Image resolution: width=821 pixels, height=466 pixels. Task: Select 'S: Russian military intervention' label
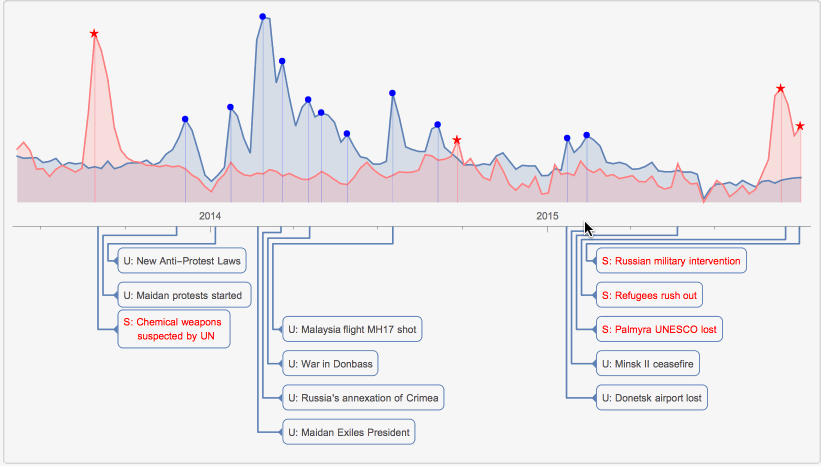(671, 261)
